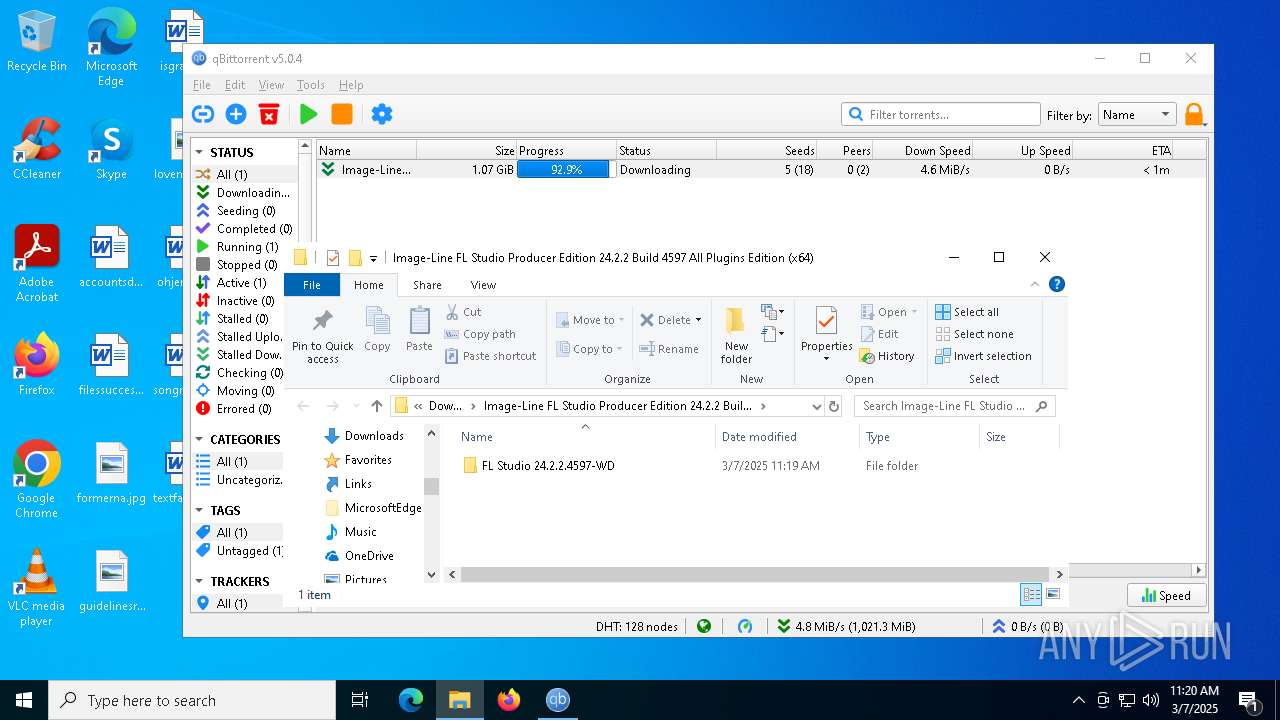This screenshot has width=1280, height=720.
Task: Click the Firefox taskbar icon
Action: [x=509, y=700]
